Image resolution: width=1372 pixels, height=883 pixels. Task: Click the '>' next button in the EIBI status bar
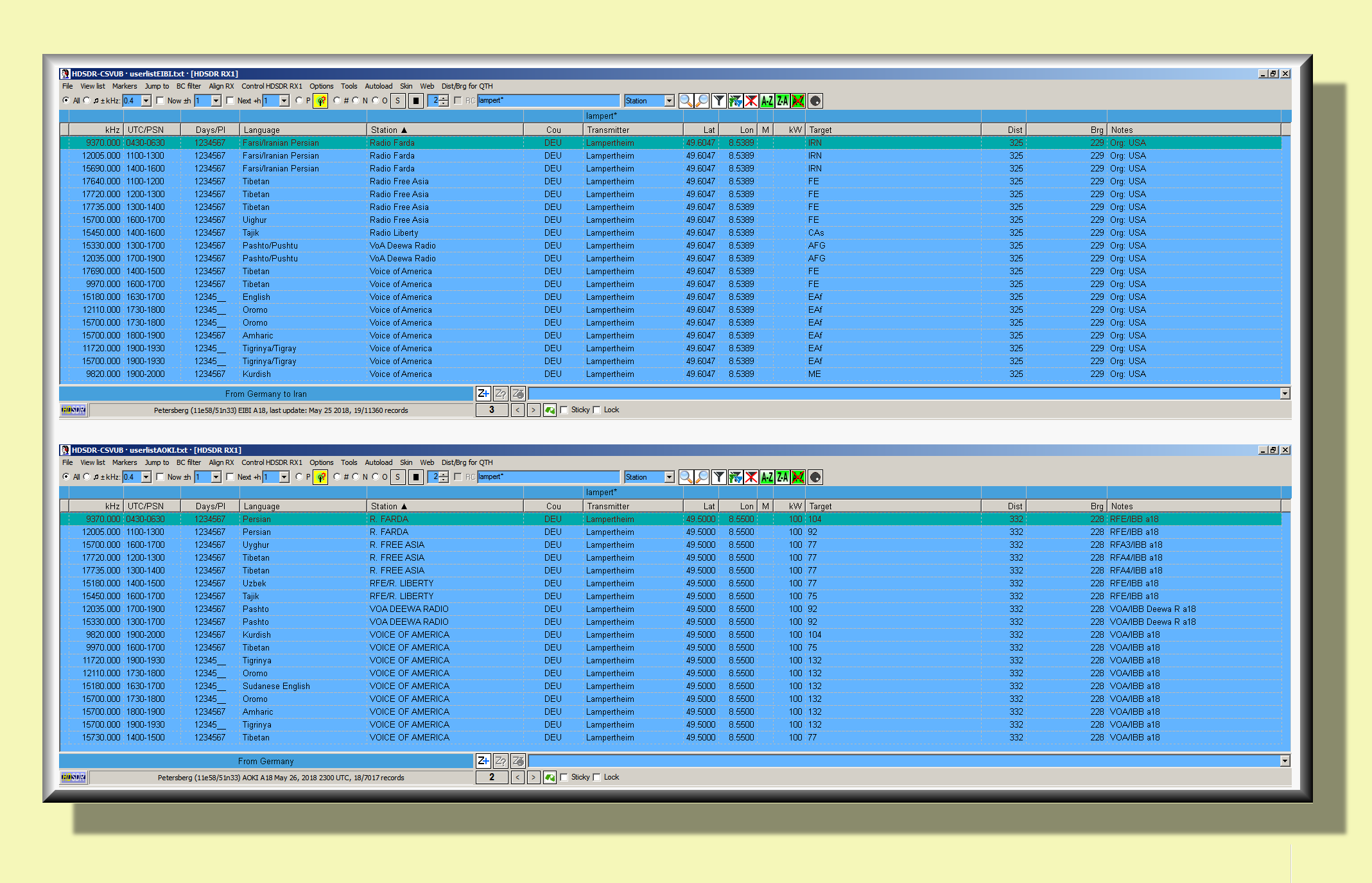pos(534,410)
